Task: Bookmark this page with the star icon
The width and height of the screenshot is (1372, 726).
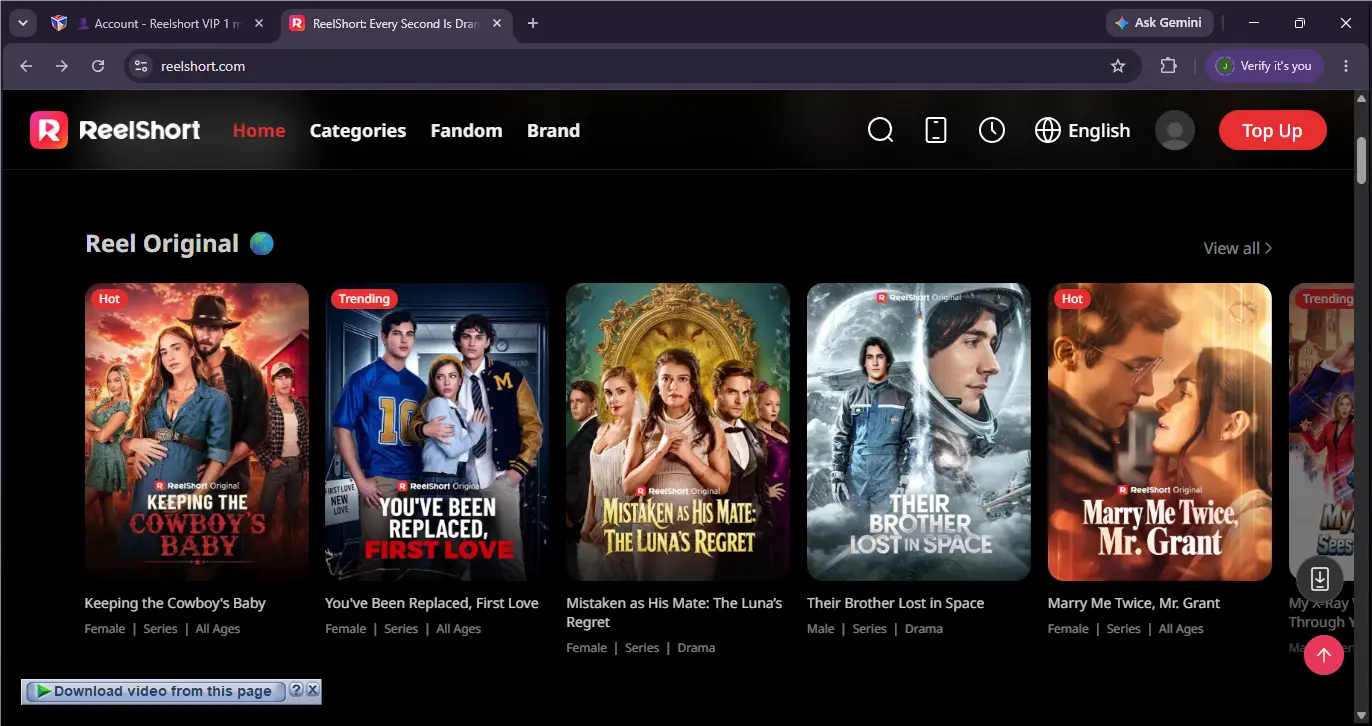Action: coord(1118,66)
